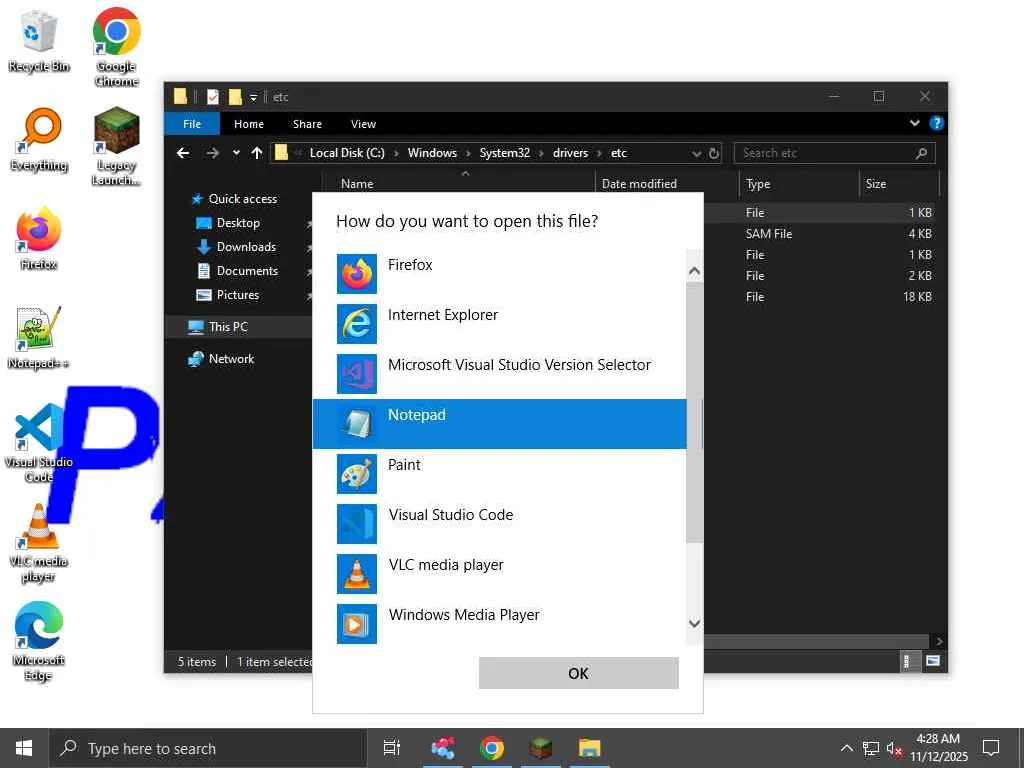Screen dimensions: 1024x768
Task: Open the notification center
Action: pos(991,748)
